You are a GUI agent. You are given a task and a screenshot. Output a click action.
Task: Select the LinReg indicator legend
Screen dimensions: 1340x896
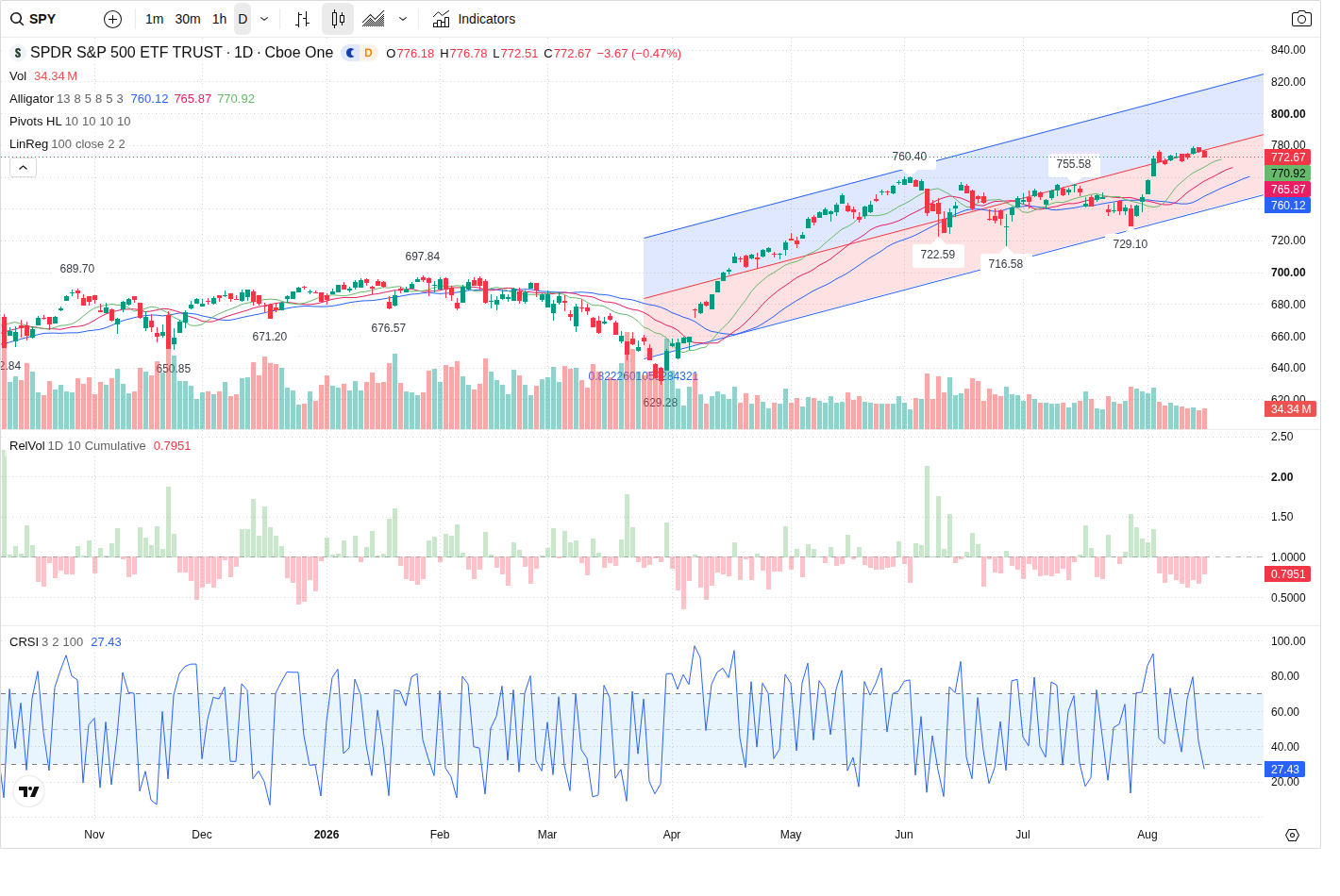pos(28,144)
